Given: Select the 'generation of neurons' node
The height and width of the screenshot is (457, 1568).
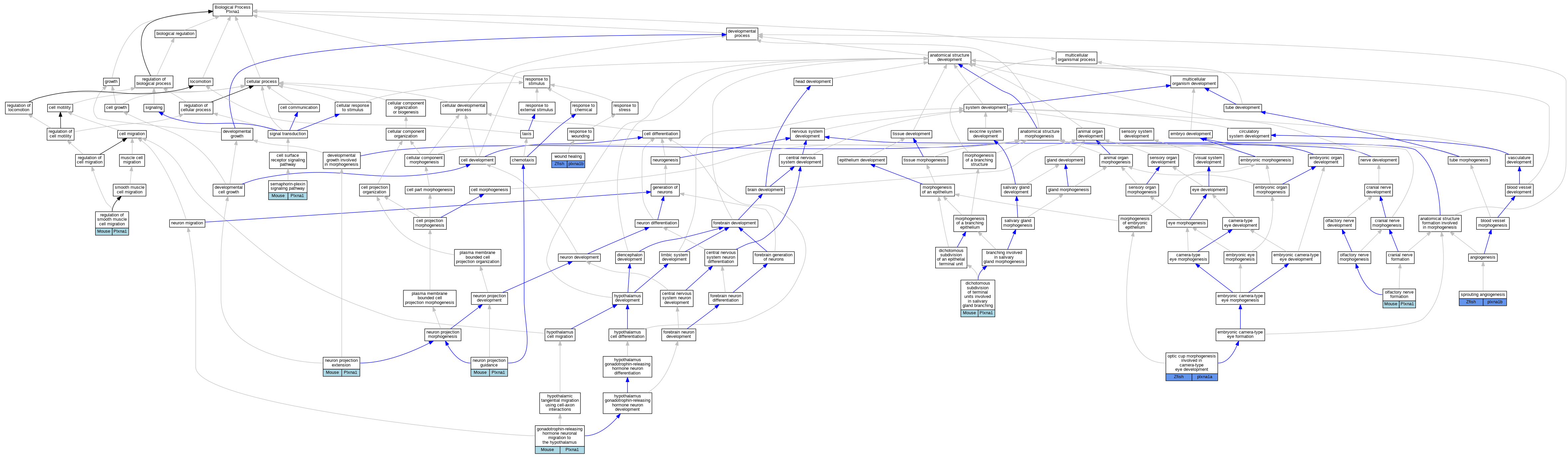Looking at the screenshot, I should coord(665,190).
